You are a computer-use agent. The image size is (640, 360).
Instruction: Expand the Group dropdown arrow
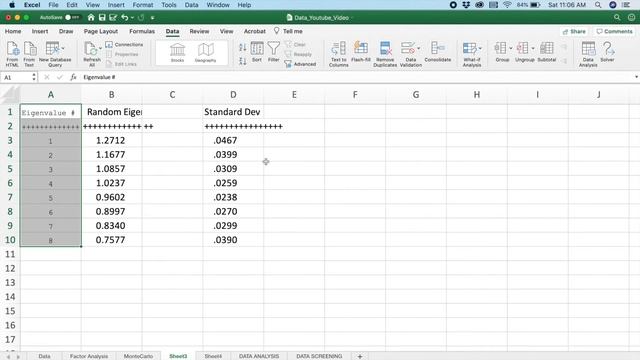click(511, 48)
